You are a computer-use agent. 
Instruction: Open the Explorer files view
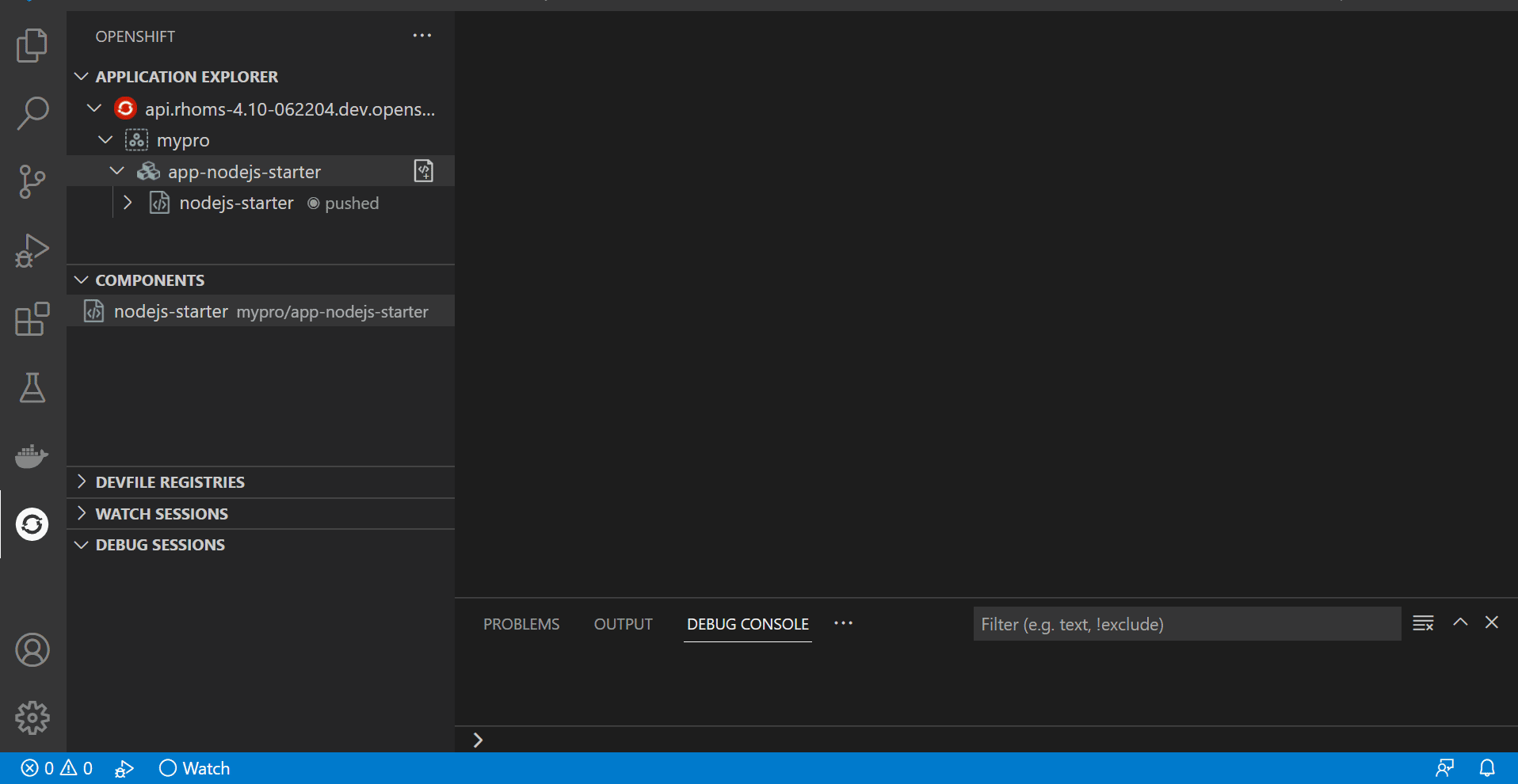[32, 45]
